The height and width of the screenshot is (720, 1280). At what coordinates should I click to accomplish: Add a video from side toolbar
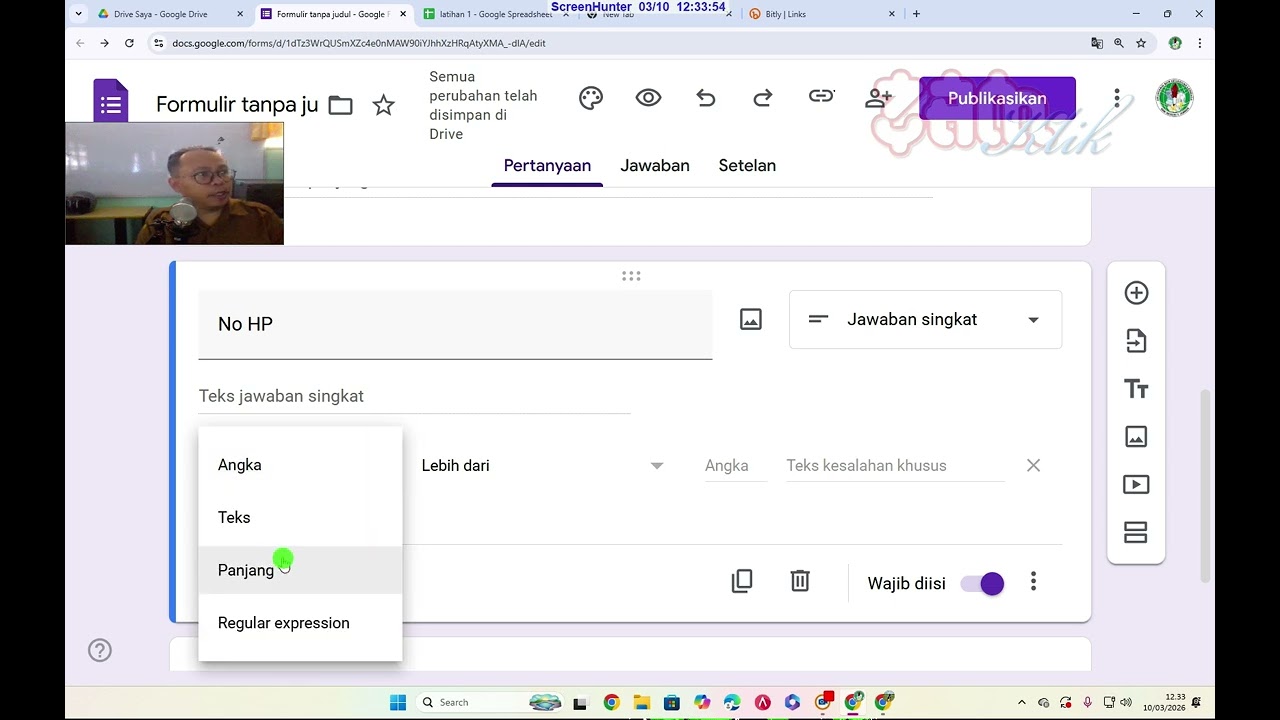(x=1136, y=485)
